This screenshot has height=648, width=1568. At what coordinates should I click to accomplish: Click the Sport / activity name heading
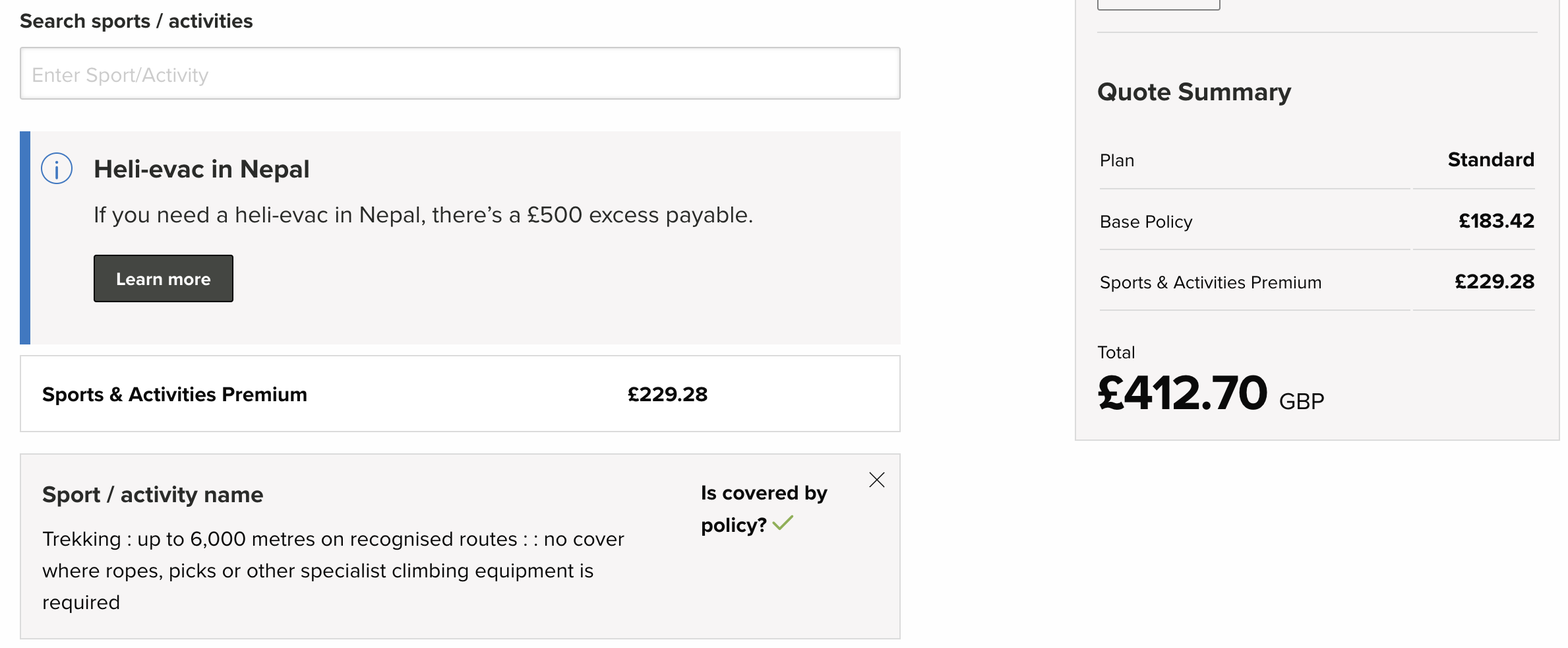click(x=152, y=495)
